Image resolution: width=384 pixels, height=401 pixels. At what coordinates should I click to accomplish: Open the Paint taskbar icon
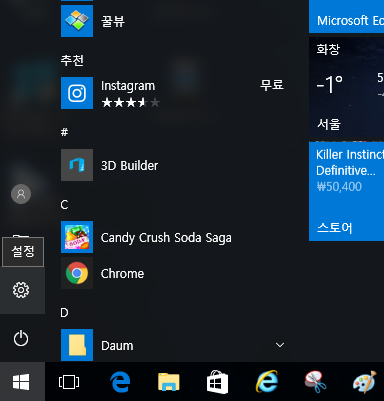pos(365,382)
